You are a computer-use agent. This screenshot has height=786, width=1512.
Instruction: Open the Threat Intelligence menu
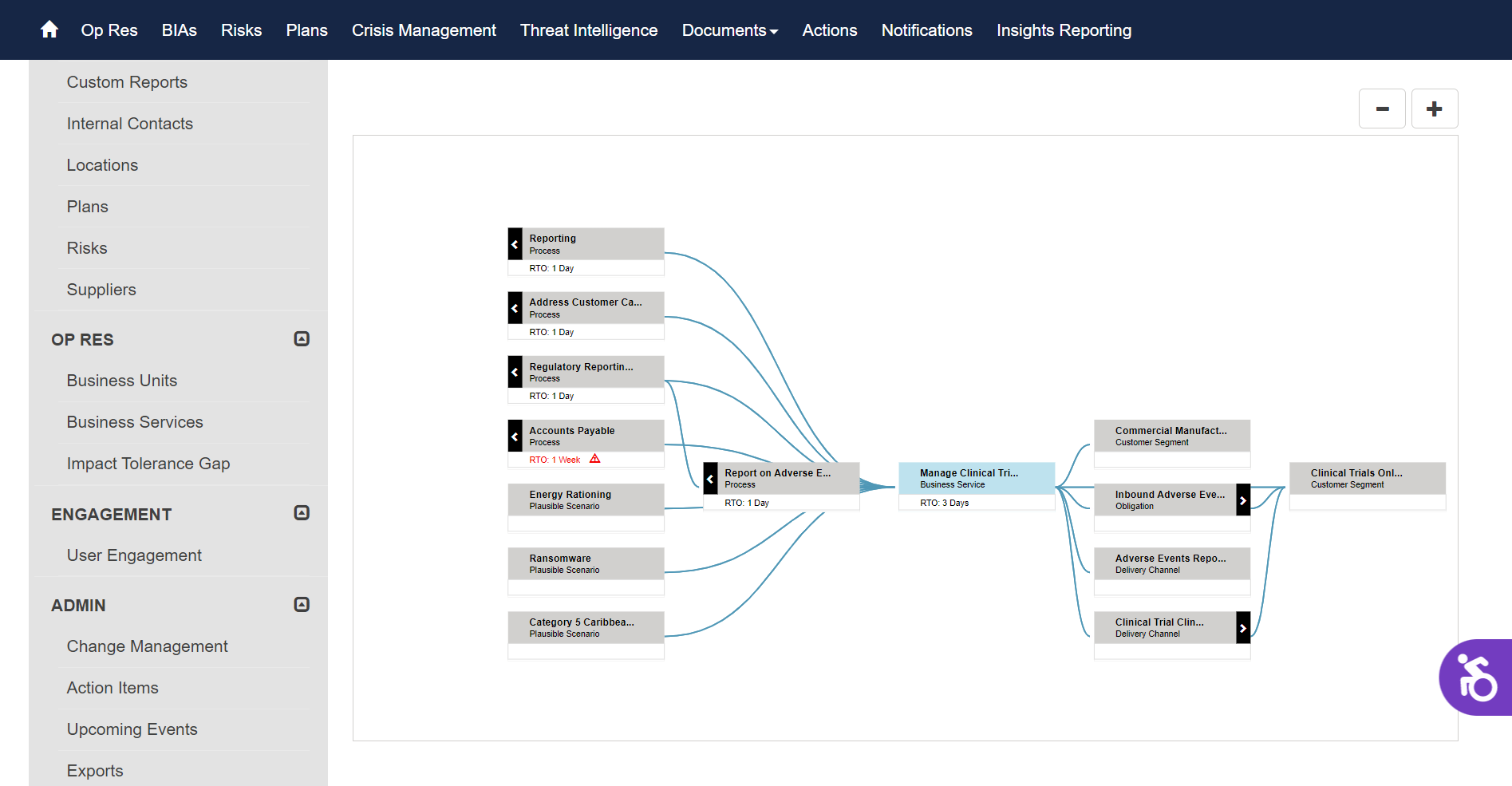click(x=588, y=30)
